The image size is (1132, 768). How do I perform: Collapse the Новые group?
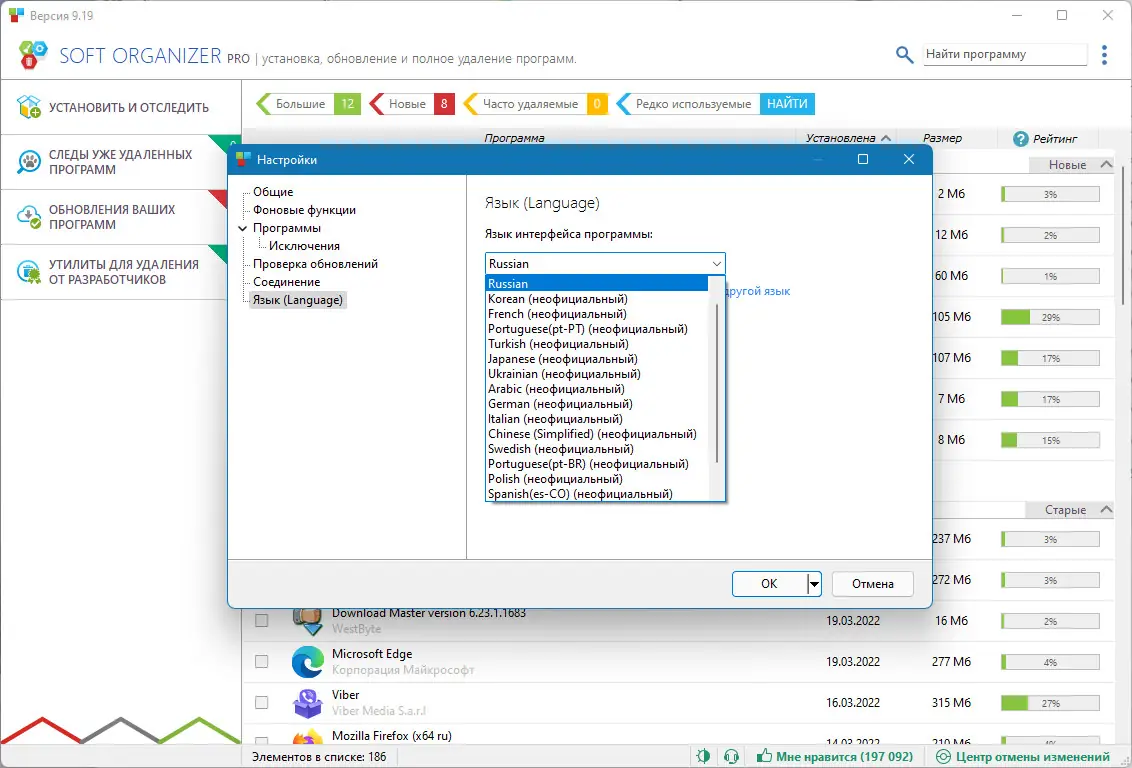coord(1106,165)
